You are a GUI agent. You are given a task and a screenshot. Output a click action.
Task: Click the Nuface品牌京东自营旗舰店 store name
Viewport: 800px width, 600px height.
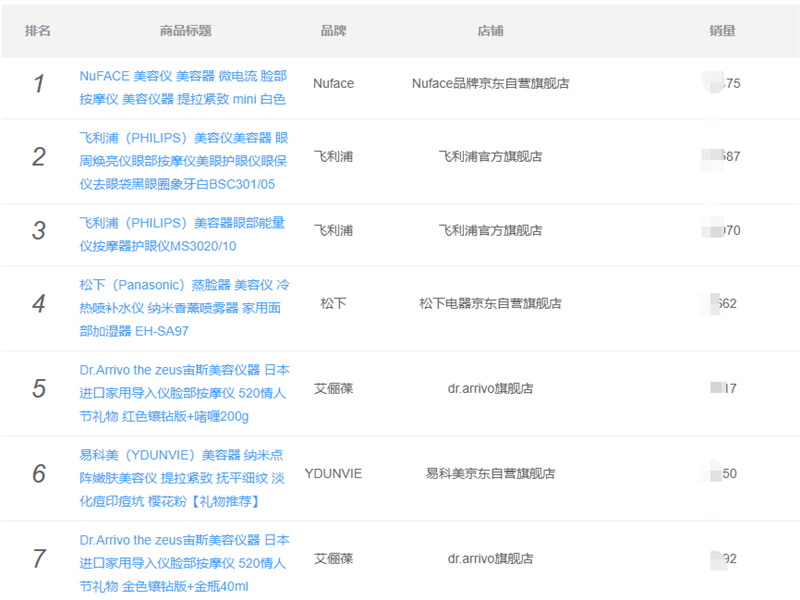click(x=490, y=83)
